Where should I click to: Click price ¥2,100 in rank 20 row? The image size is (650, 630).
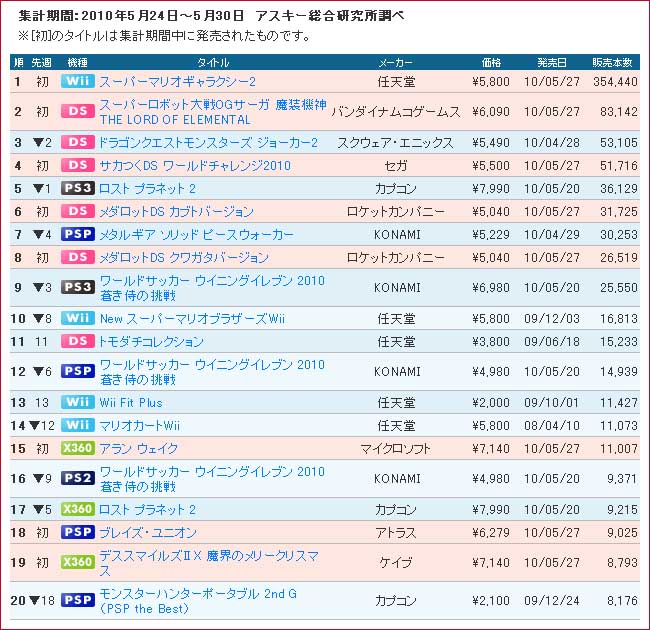491,601
